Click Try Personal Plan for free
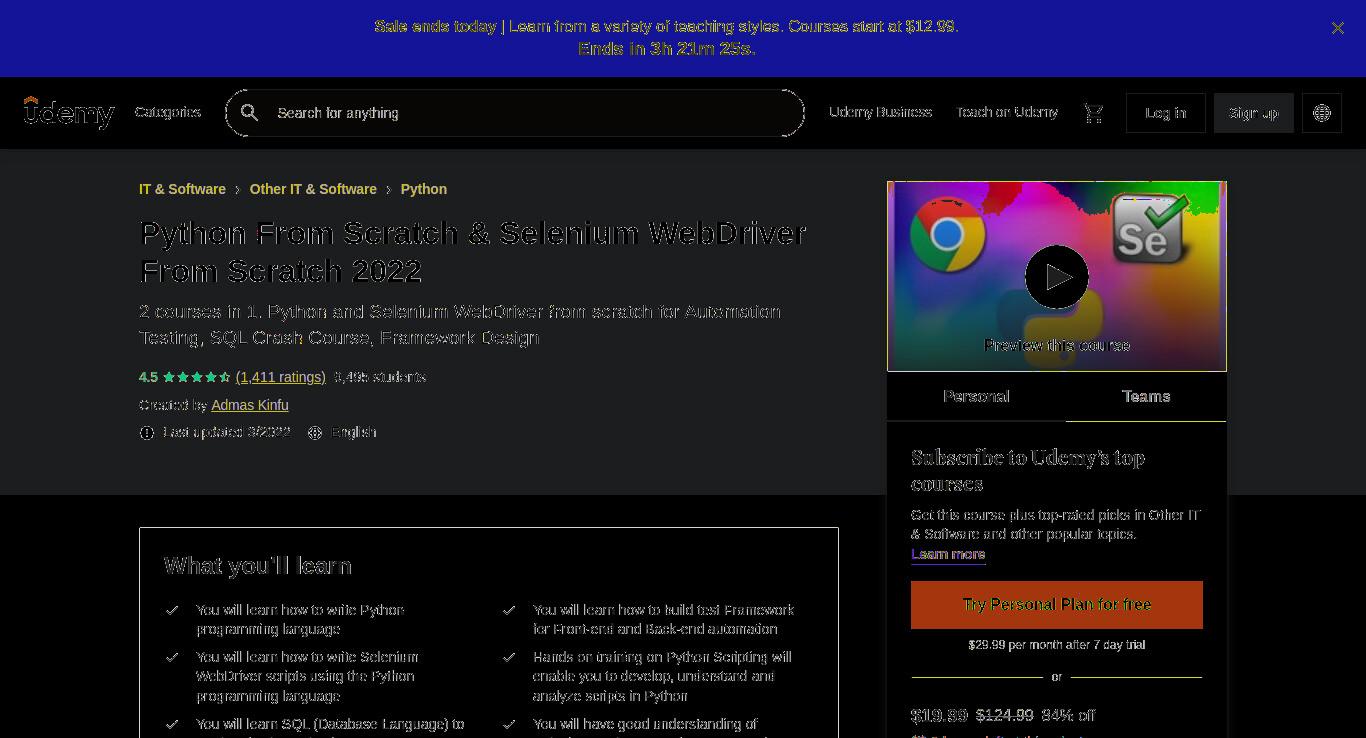This screenshot has width=1366, height=738. (1057, 605)
